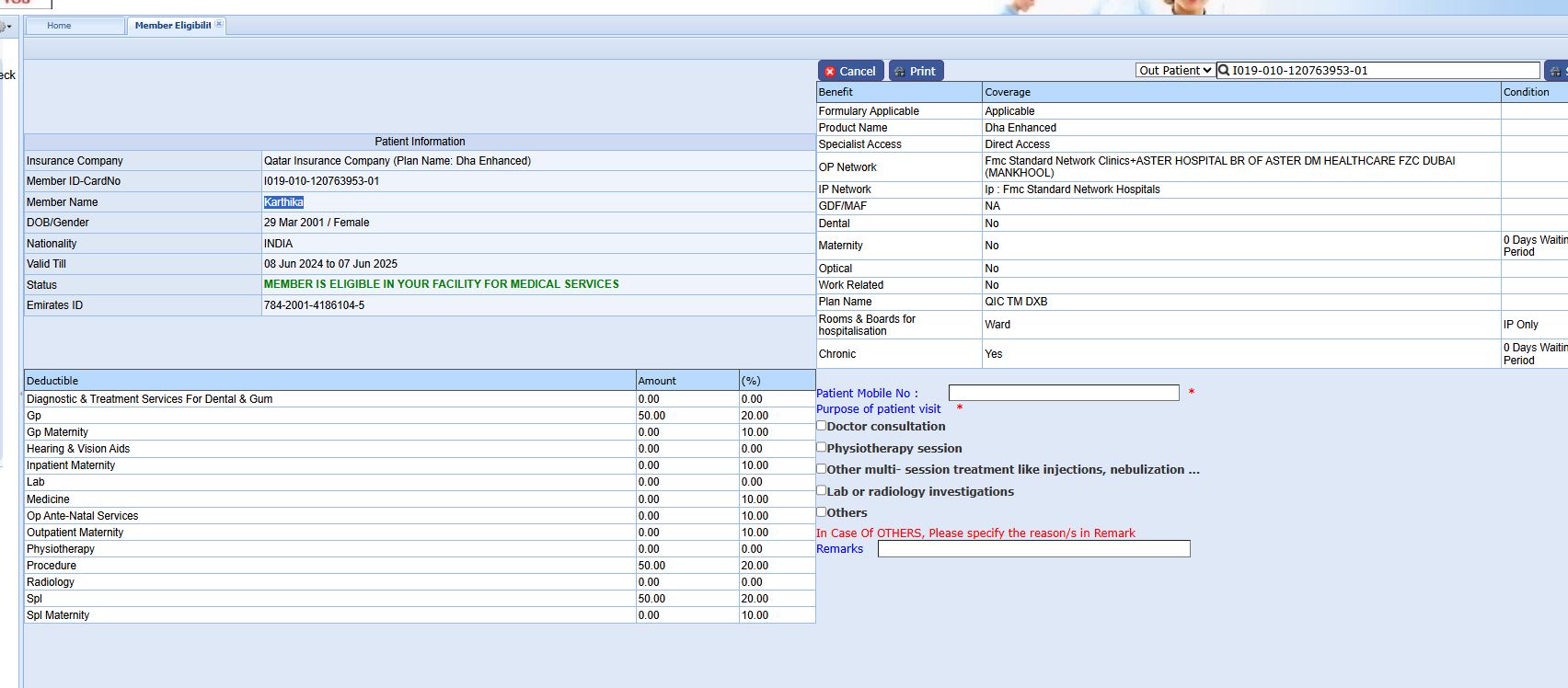Viewport: 1568px width, 688px height.
Task: Open the Out Patient dropdown
Action: click(x=1174, y=71)
